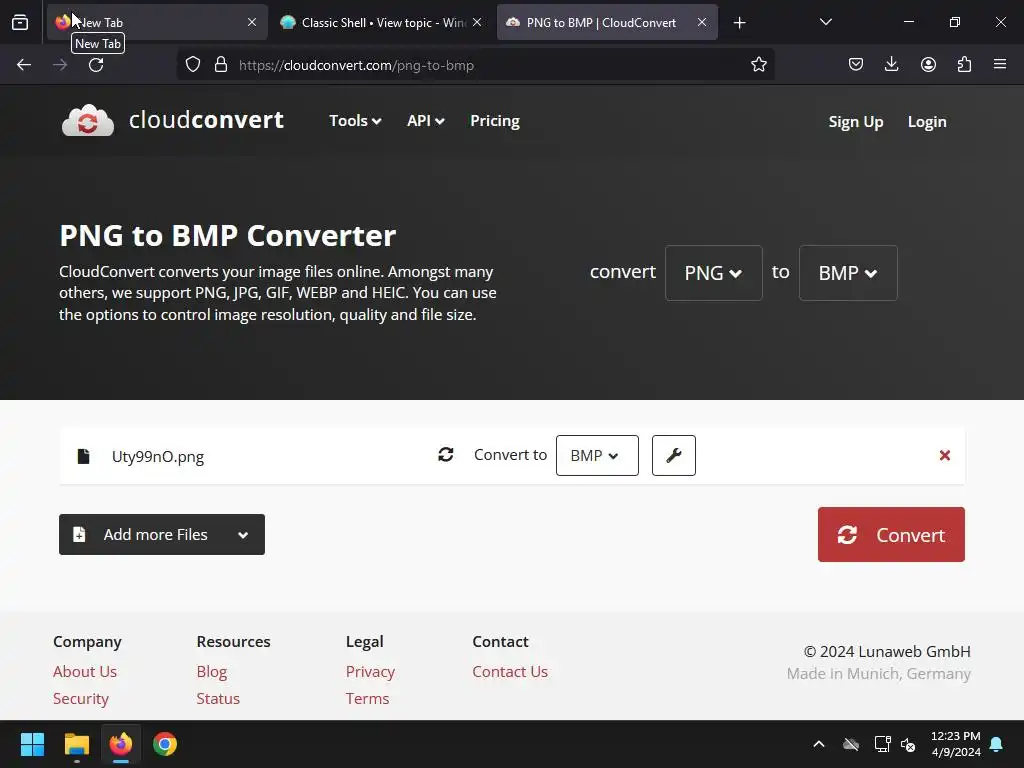View site security padlock info
Image resolution: width=1024 pixels, height=768 pixels.
(x=221, y=65)
